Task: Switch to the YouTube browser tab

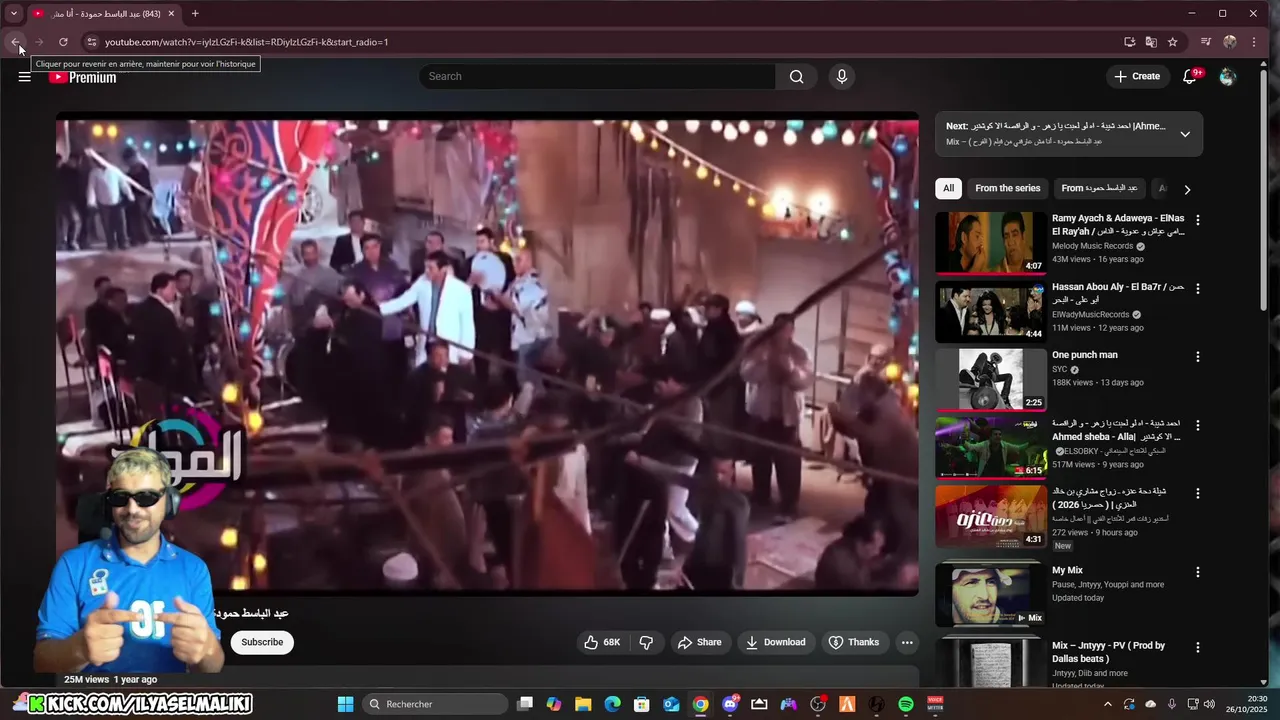Action: pos(103,13)
